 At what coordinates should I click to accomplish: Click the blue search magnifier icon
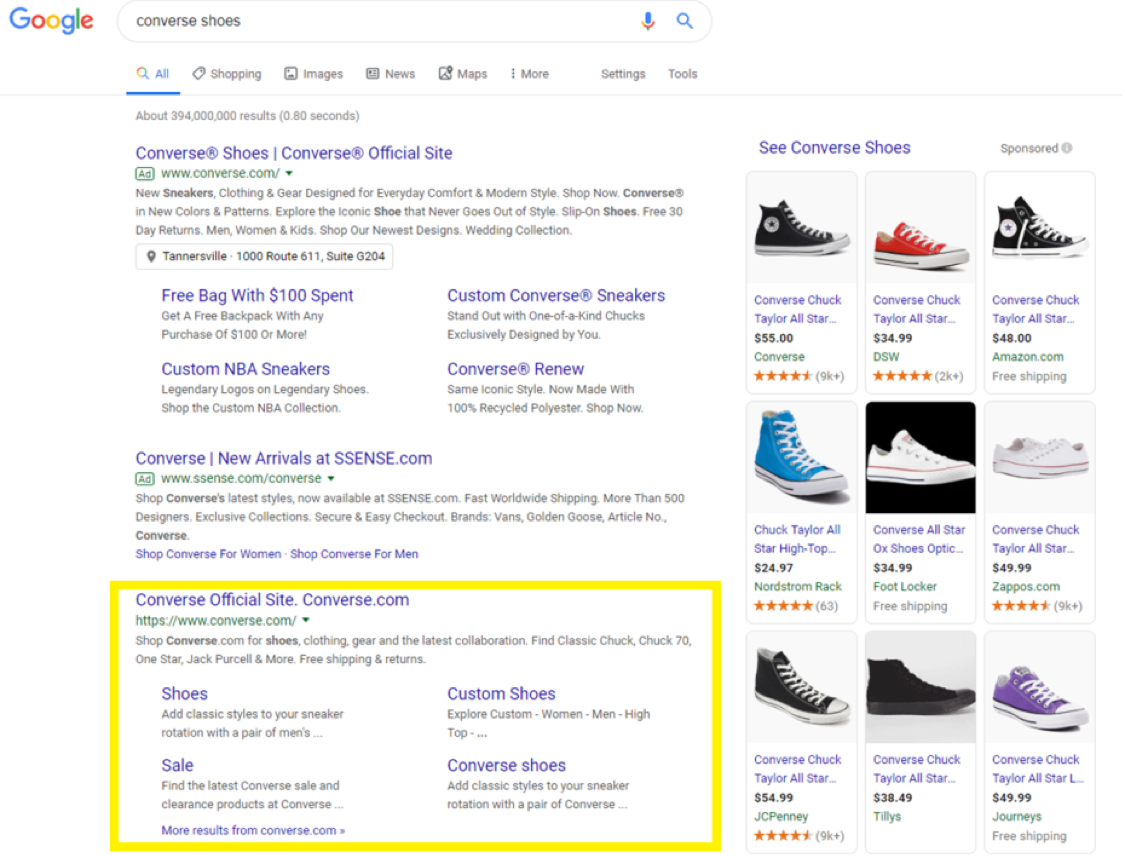[684, 21]
